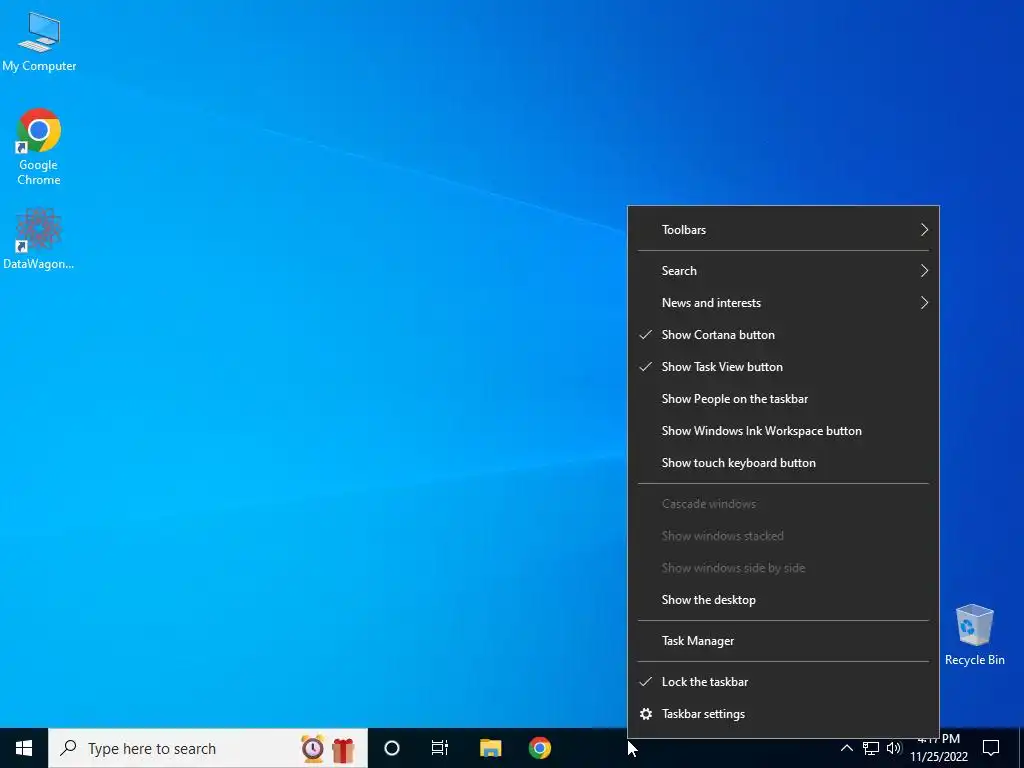Click the alarm clock and gift search highlight
This screenshot has height=768, width=1024.
(x=328, y=748)
